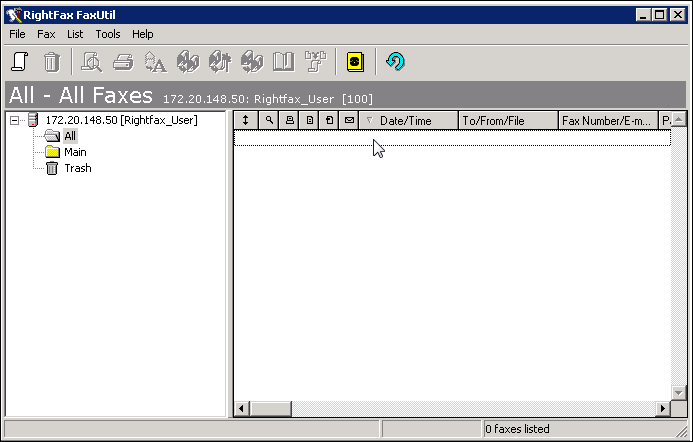693x442 pixels.
Task: Close the RightFax FaxUtil window
Action: tap(677, 15)
